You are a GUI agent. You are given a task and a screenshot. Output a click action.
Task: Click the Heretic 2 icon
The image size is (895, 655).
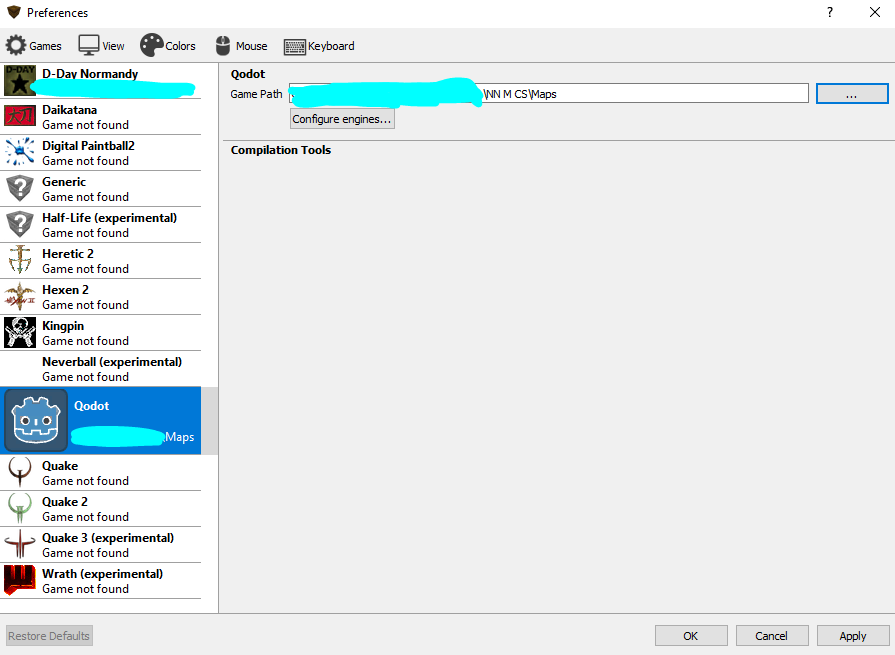pyautogui.click(x=20, y=260)
